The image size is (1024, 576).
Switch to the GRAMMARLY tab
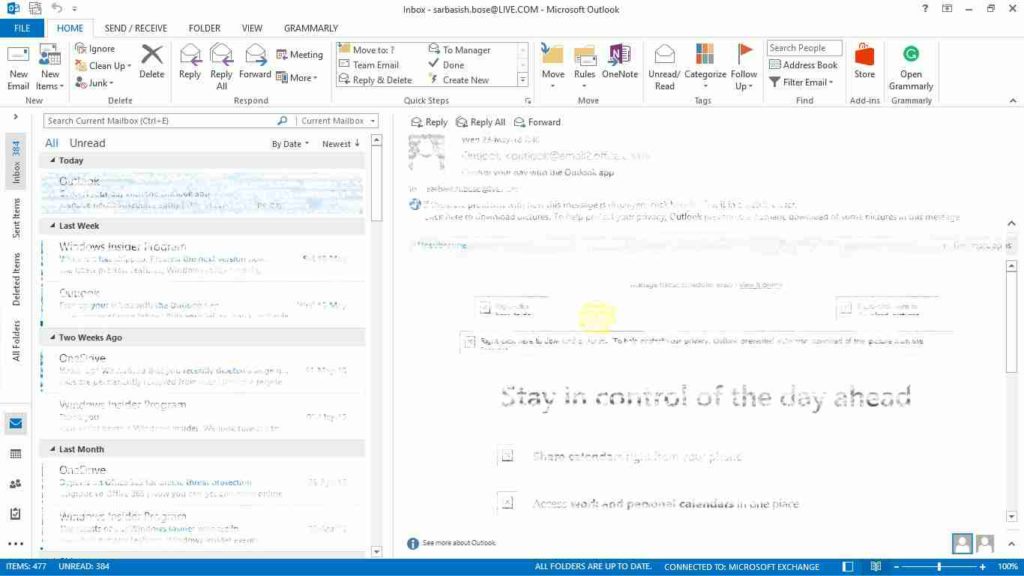[x=311, y=28]
